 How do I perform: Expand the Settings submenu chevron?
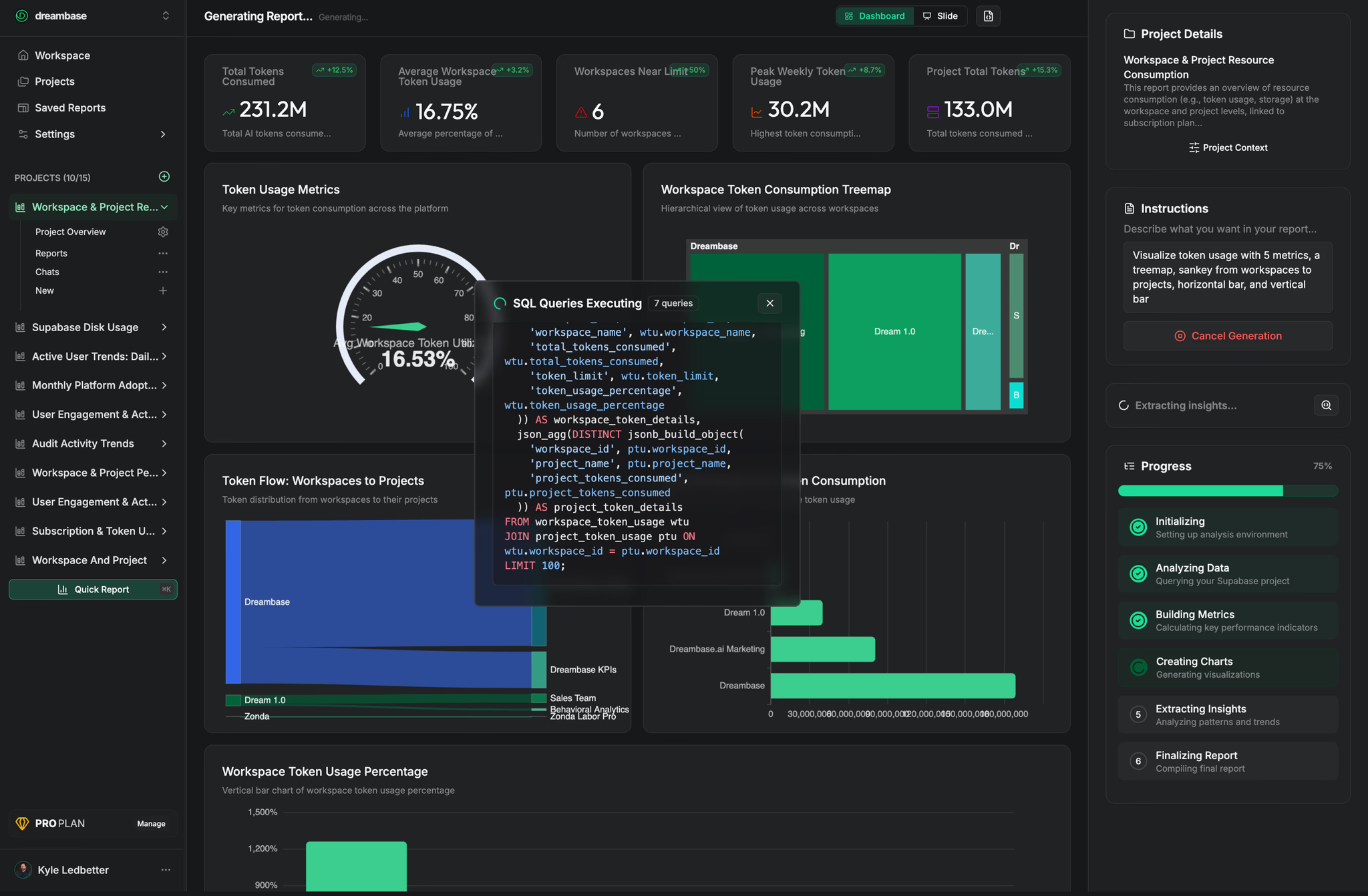[x=163, y=134]
